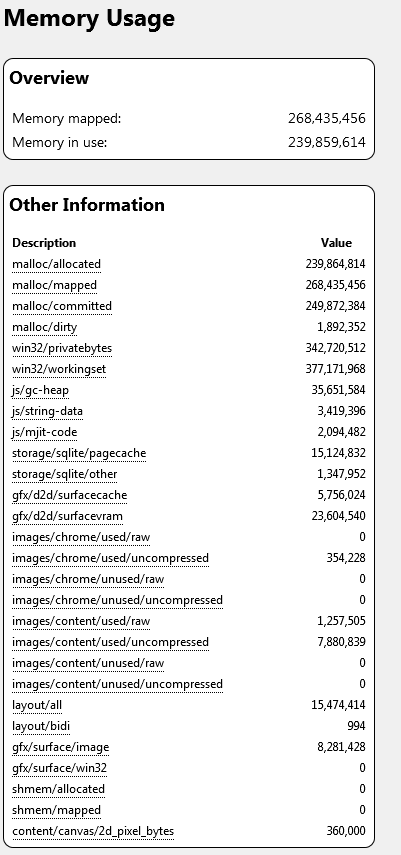Viewport: 401px width, 855px height.
Task: Click layout/bidi description label
Action: pyautogui.click(x=41, y=726)
